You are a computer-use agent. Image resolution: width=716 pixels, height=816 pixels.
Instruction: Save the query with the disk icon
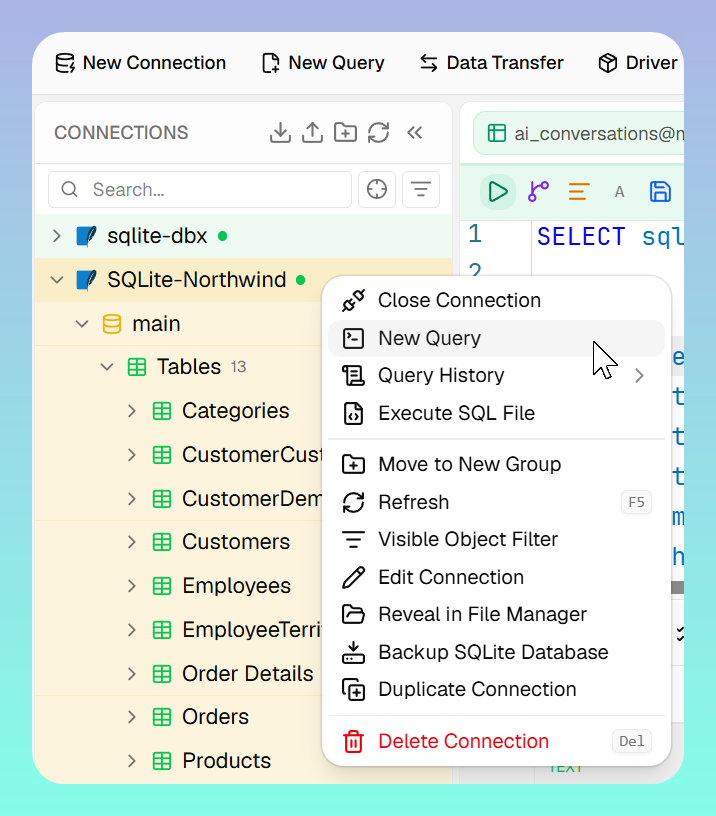(660, 192)
